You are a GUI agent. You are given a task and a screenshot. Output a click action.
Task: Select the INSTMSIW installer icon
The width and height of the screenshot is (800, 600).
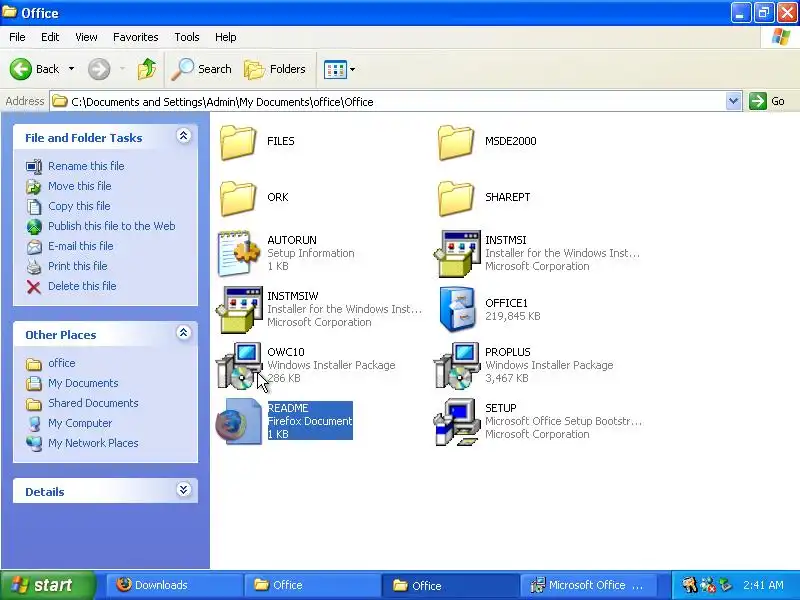point(239,309)
